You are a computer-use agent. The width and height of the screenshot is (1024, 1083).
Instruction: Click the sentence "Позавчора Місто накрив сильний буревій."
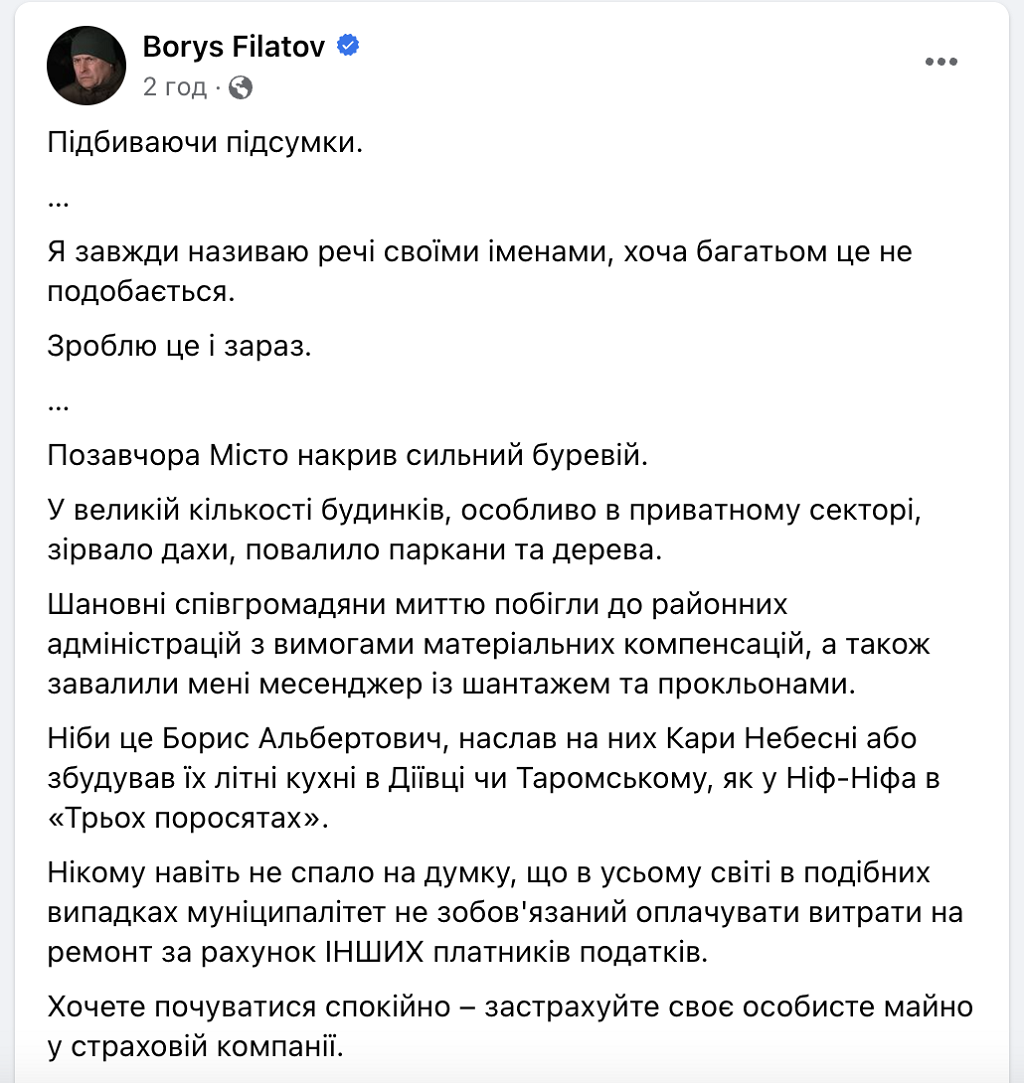(348, 456)
